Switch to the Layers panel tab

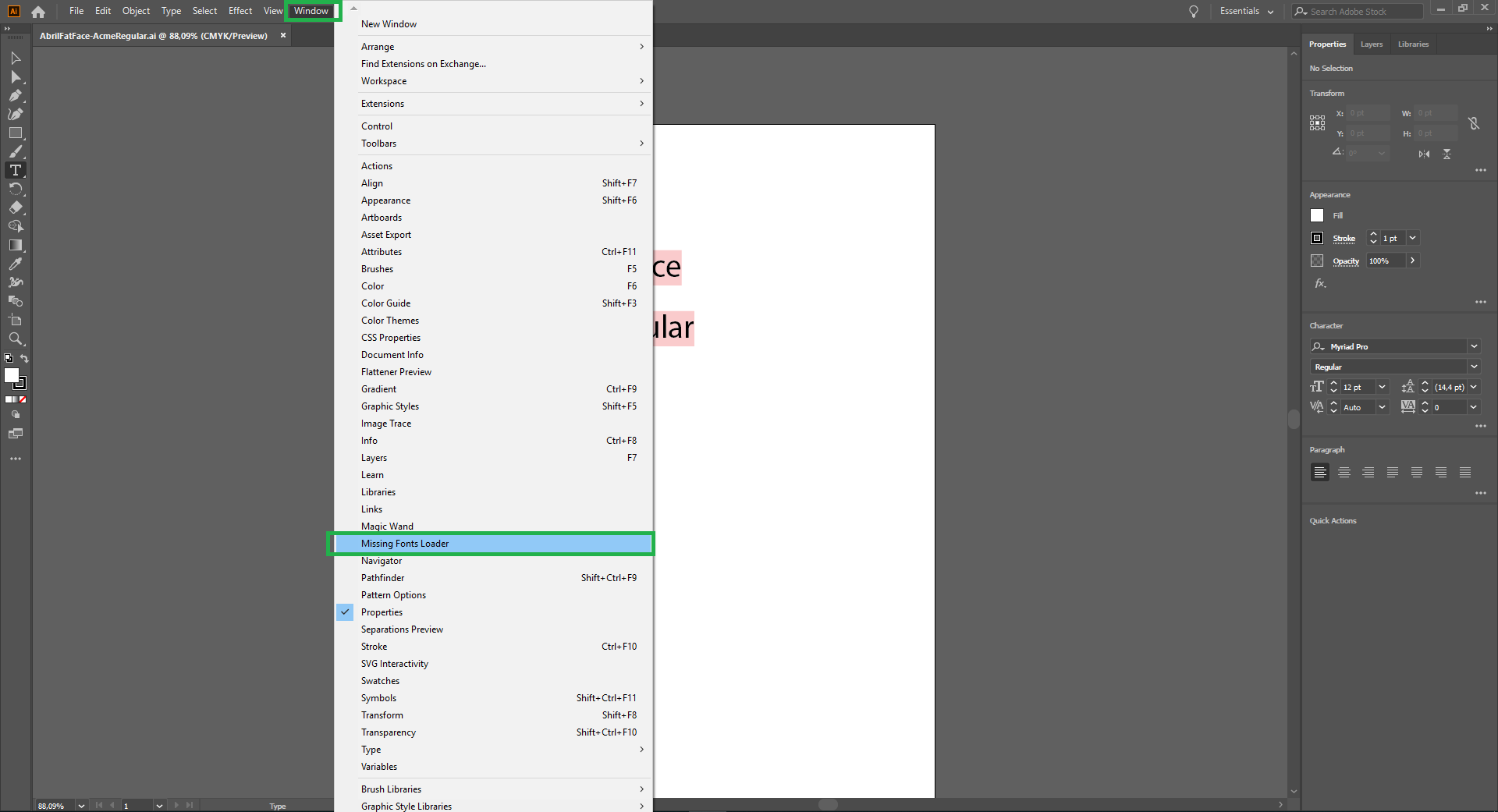coord(1371,44)
